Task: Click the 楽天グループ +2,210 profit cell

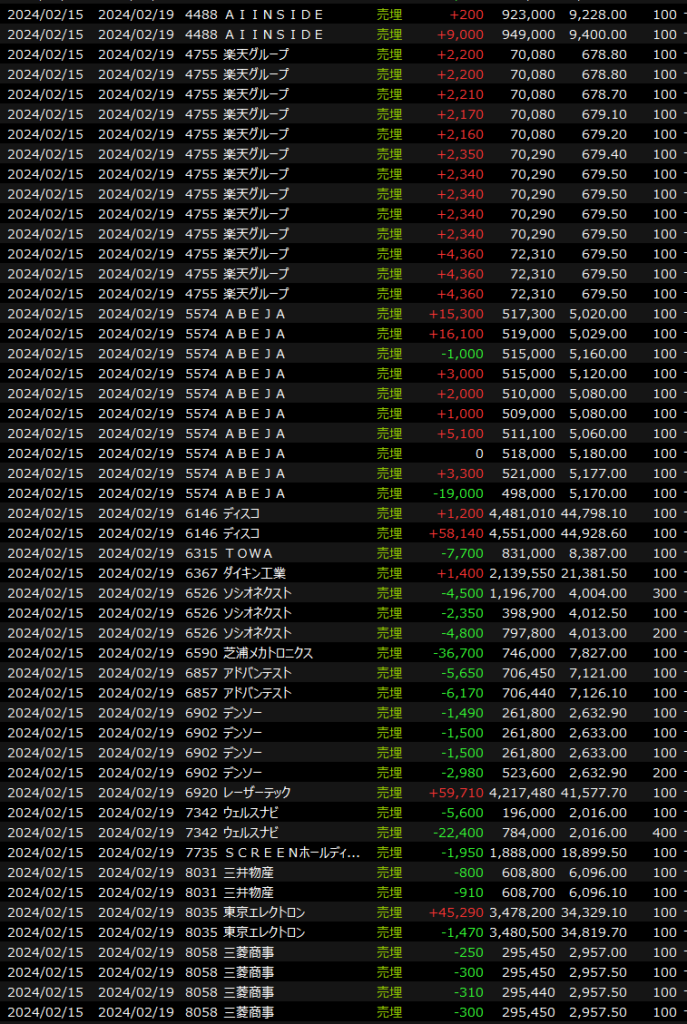Action: pos(462,95)
